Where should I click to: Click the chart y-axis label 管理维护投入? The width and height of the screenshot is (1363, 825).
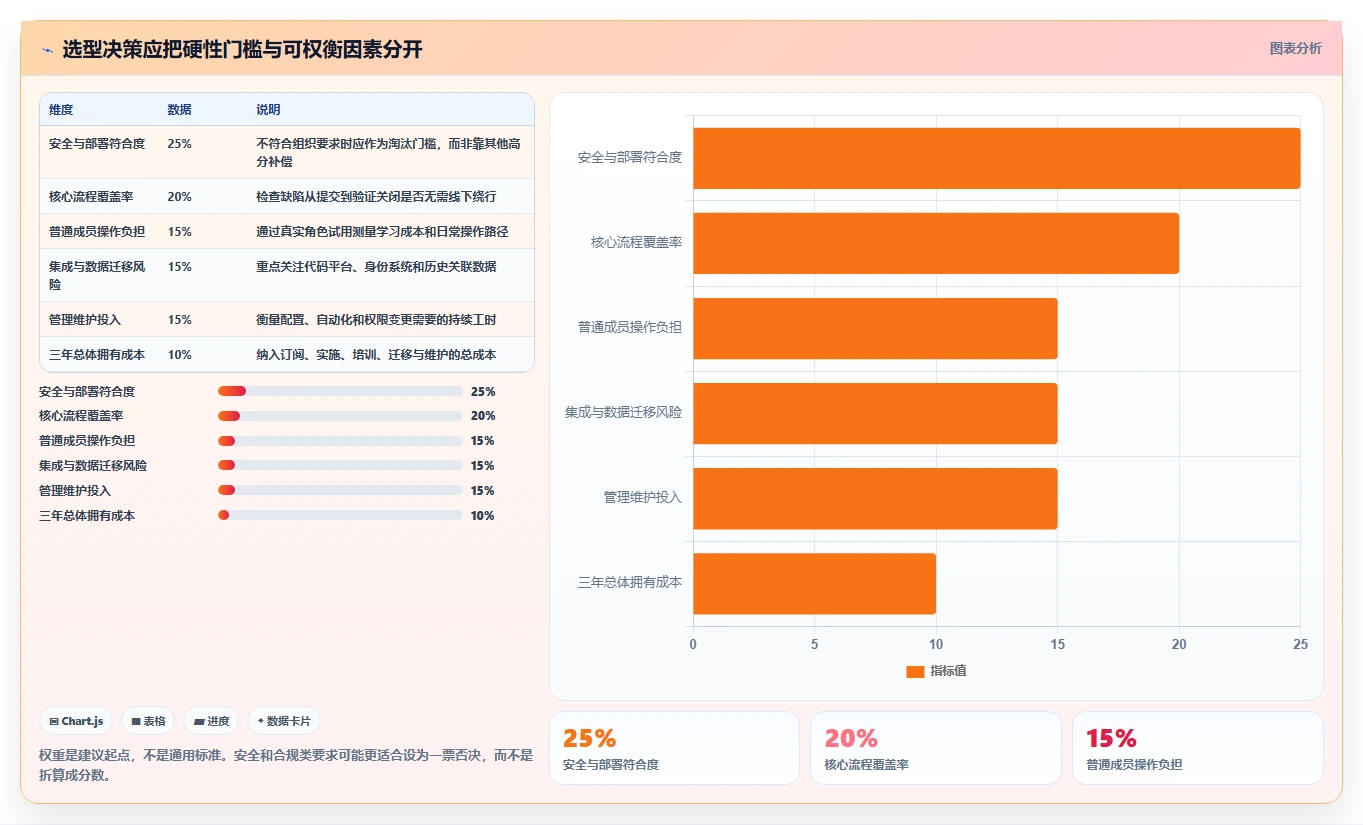pyautogui.click(x=643, y=497)
